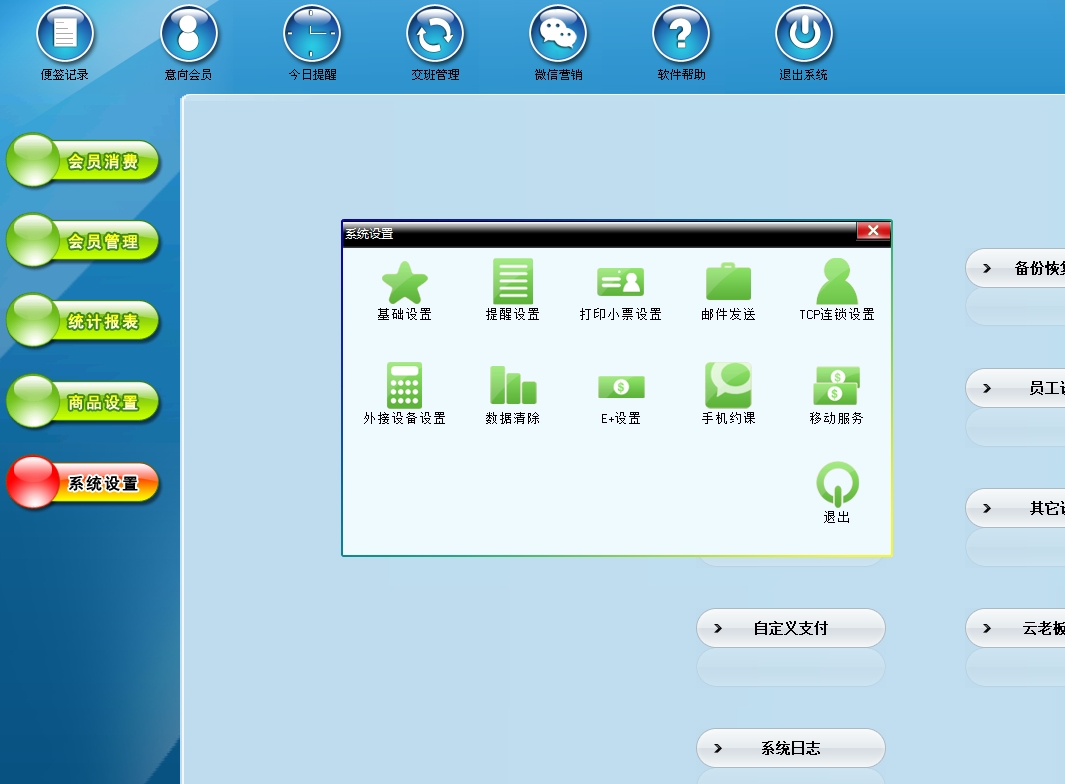1065x784 pixels.
Task: Click 微信营销 in the top toolbar
Action: click(558, 34)
